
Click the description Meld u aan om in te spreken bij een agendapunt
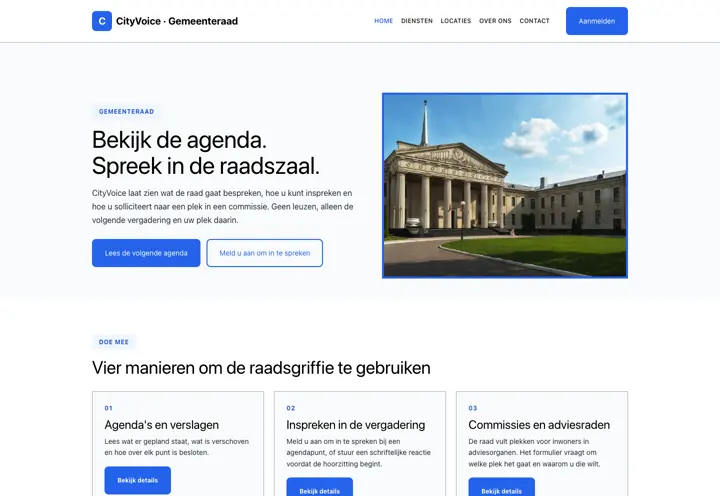click(x=359, y=452)
